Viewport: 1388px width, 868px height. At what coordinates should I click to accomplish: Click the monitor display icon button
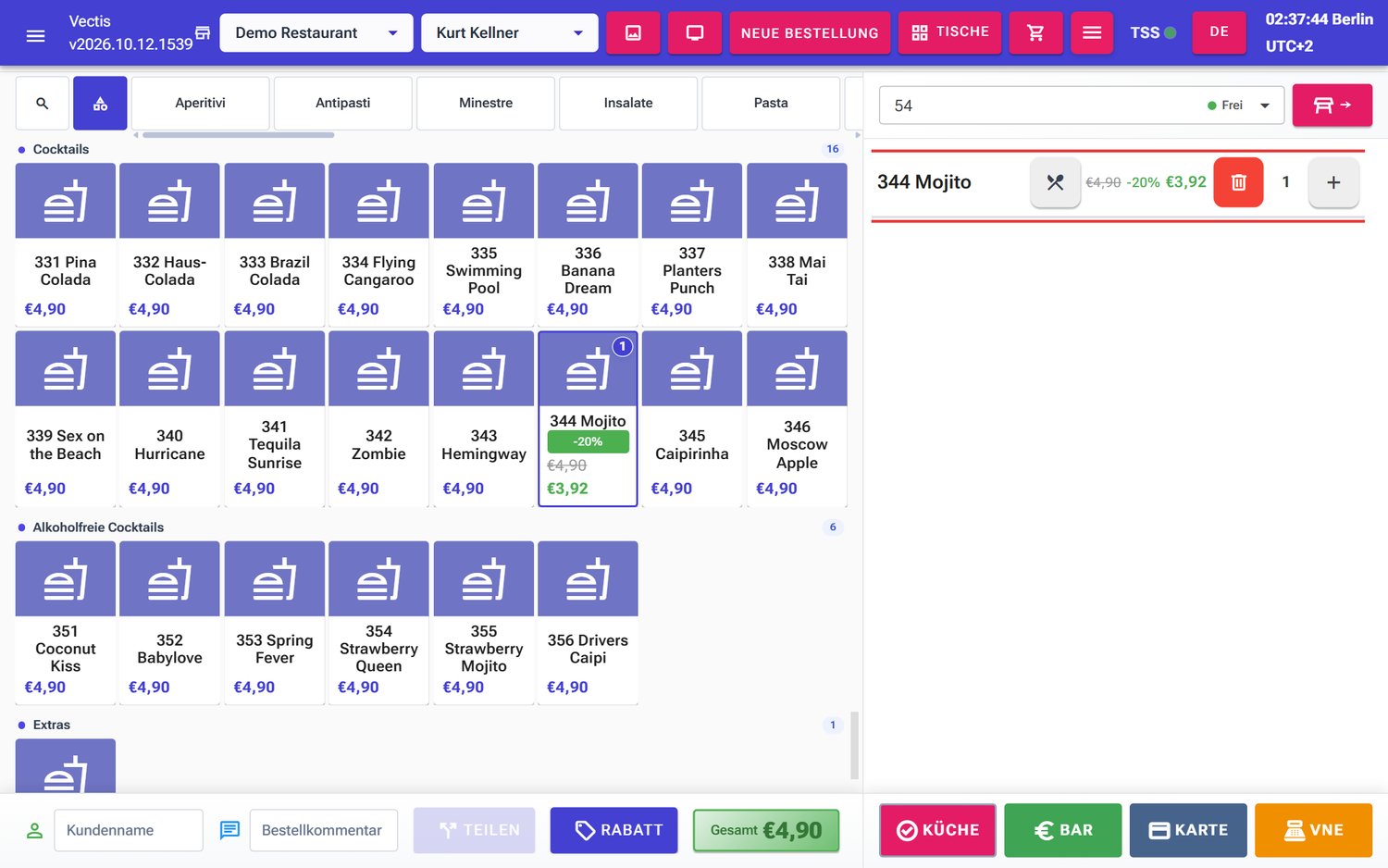pos(695,32)
